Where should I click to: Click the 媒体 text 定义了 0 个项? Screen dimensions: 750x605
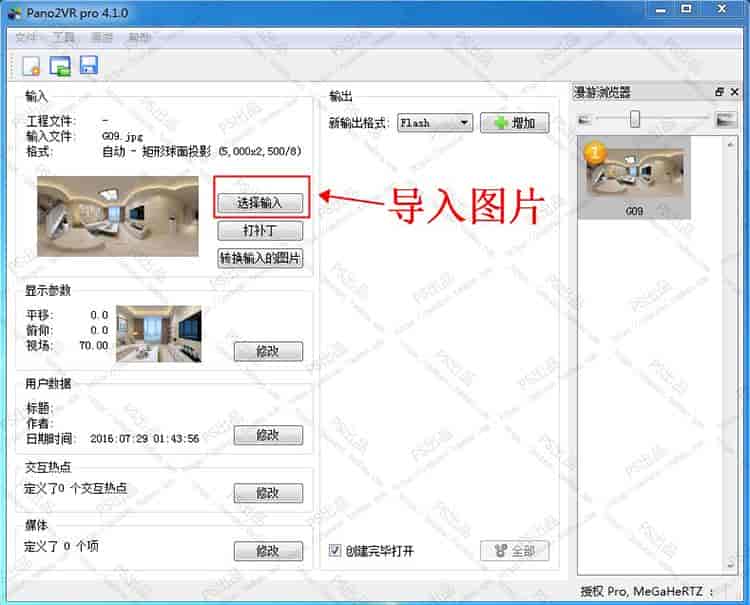[61, 546]
